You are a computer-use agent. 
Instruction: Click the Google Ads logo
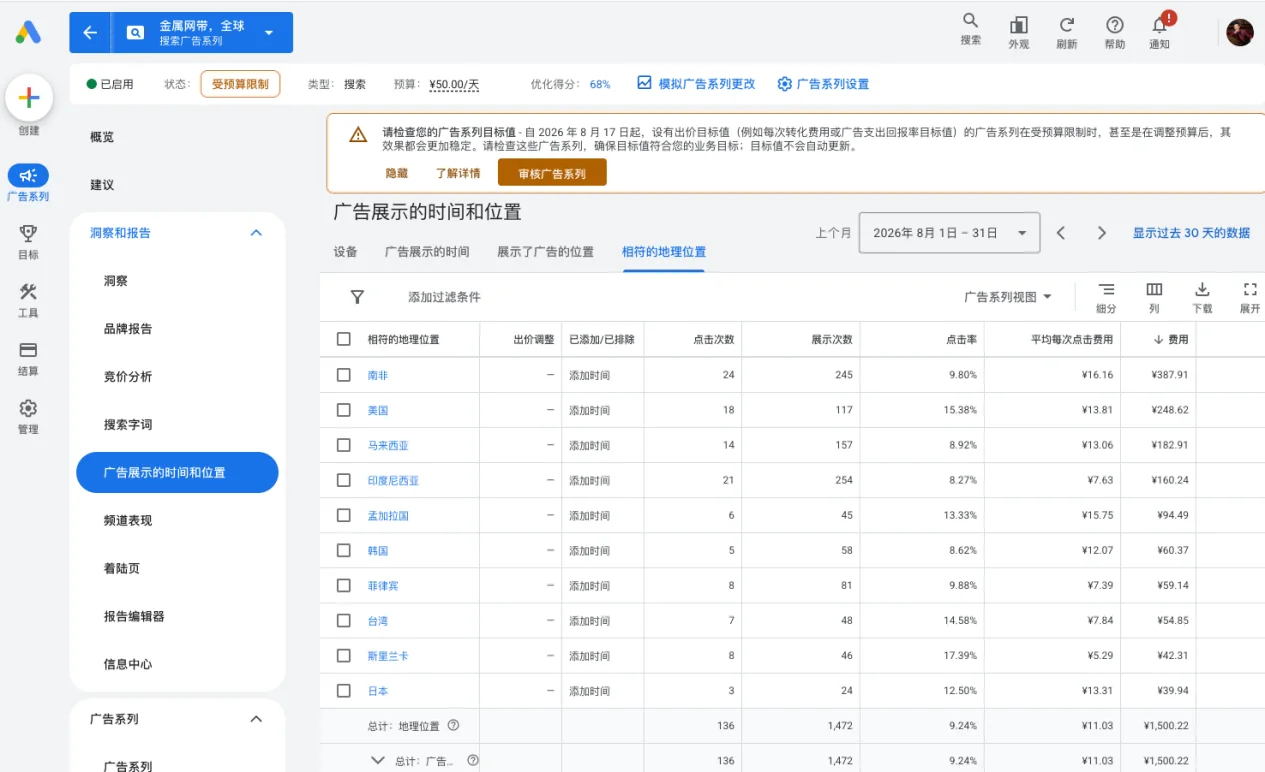click(28, 32)
